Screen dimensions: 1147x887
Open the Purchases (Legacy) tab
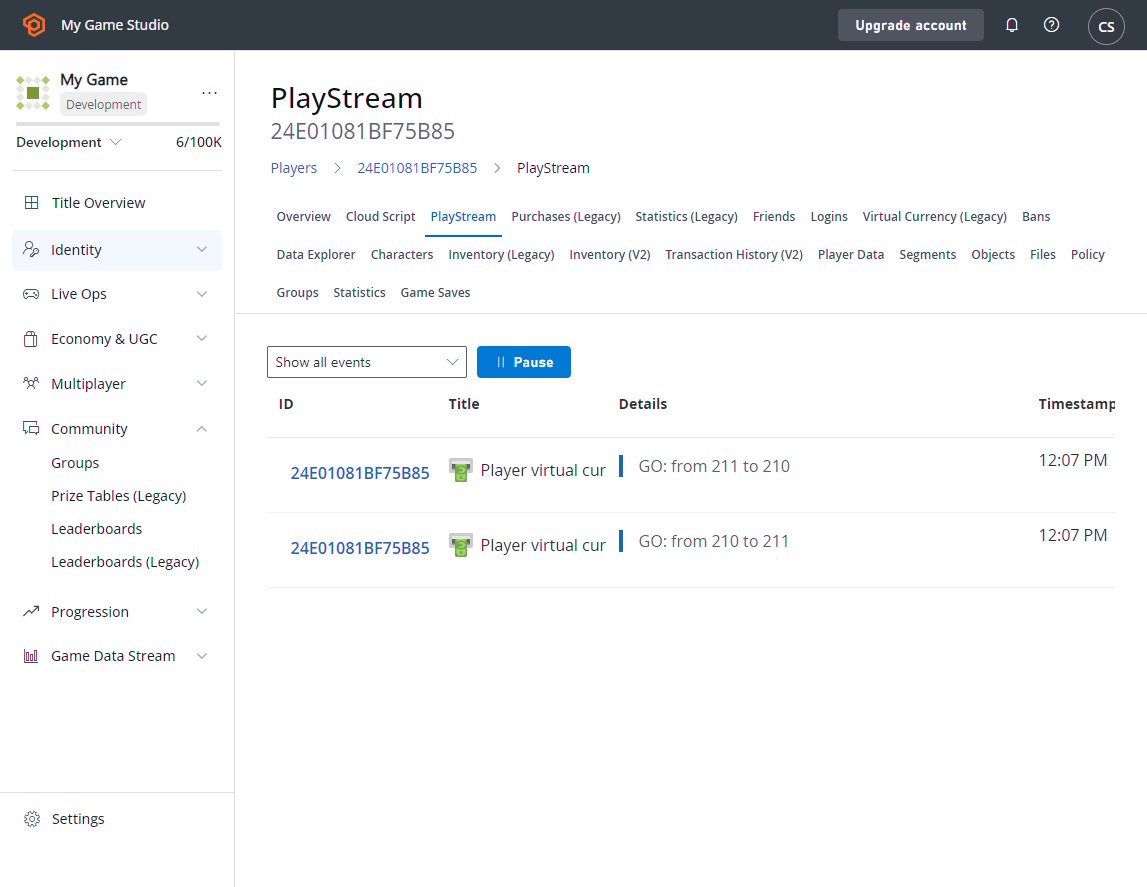click(x=565, y=216)
